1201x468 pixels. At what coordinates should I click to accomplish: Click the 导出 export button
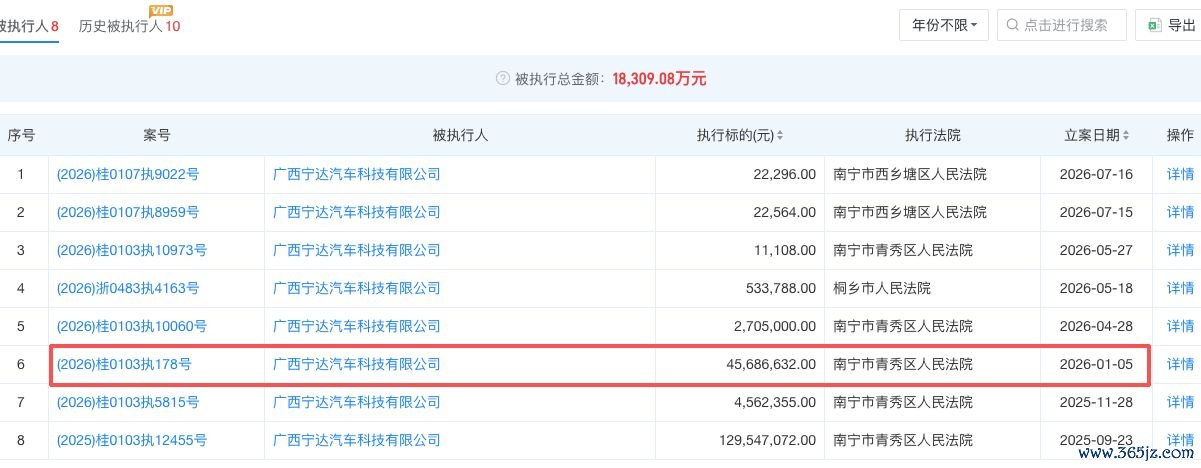[x=1168, y=25]
